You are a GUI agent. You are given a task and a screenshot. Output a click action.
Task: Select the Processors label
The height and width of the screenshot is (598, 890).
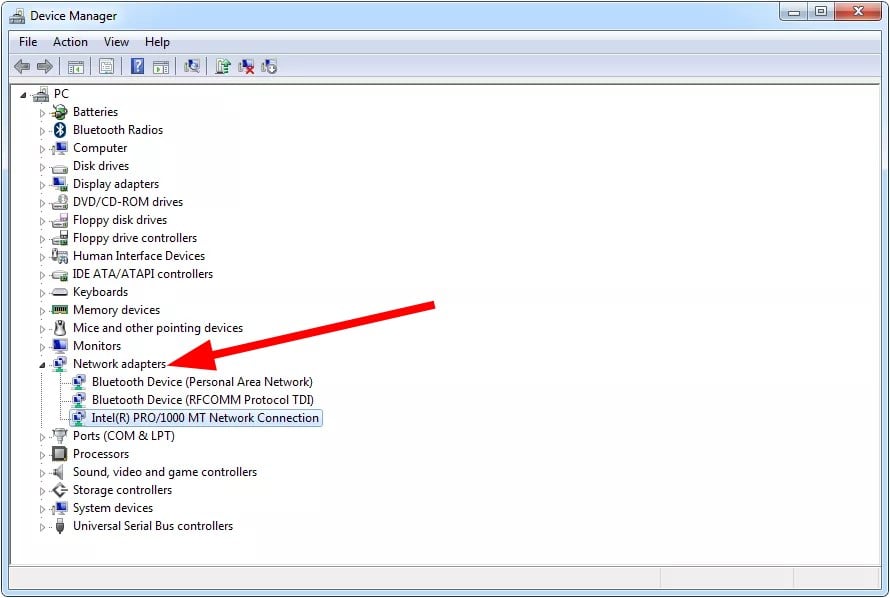pos(101,454)
